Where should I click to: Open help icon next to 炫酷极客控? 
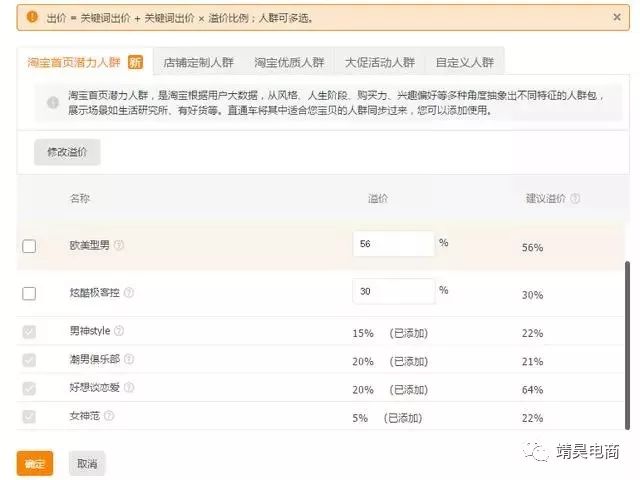129,292
